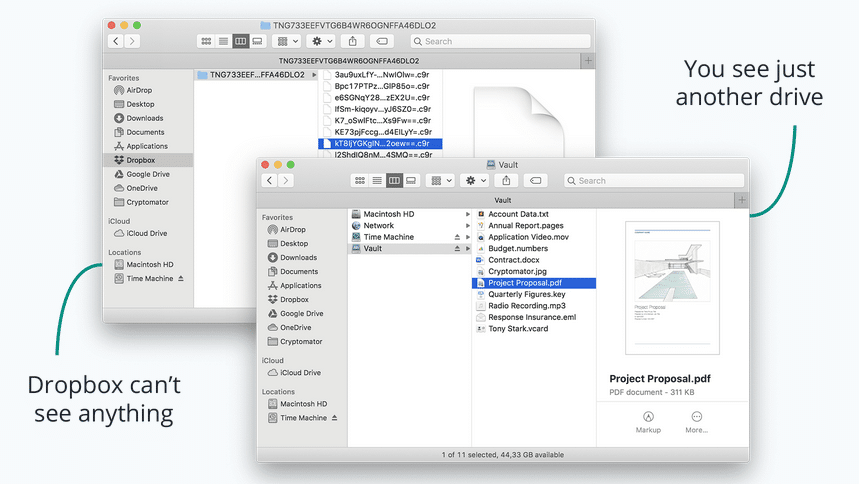Add new tab in Dropbox folder window

pyautogui.click(x=588, y=61)
